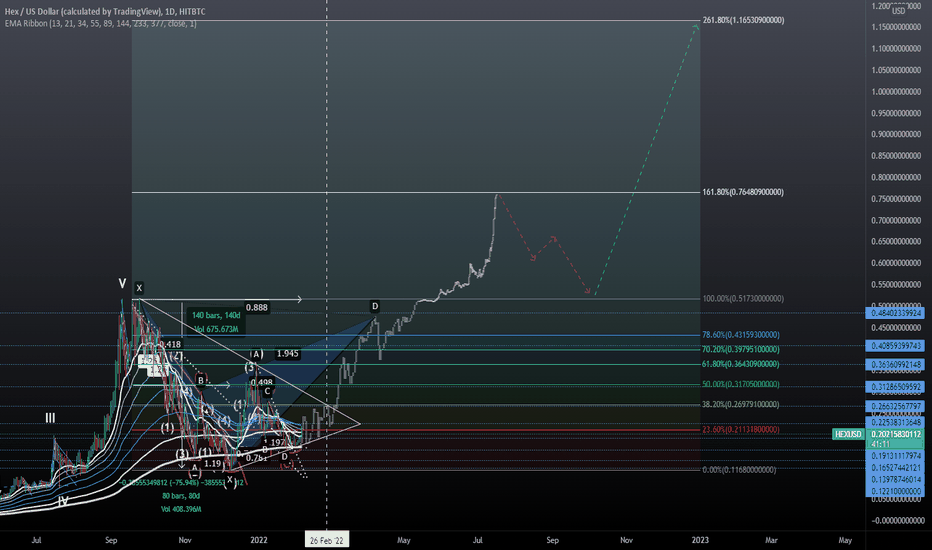Click the current price 0.20215830112 label
This screenshot has height=550, width=932.
[895, 435]
